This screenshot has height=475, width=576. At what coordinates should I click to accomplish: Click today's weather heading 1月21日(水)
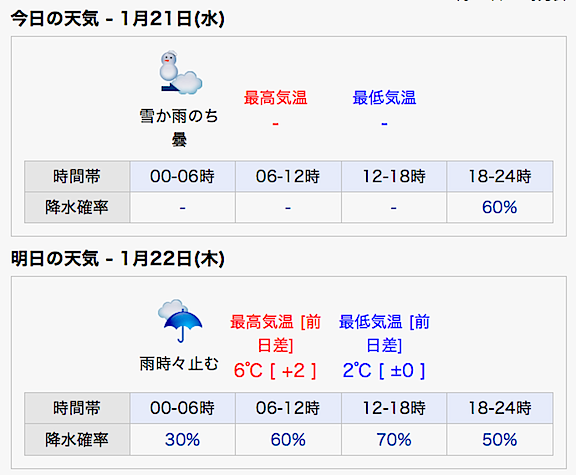[x=118, y=18]
